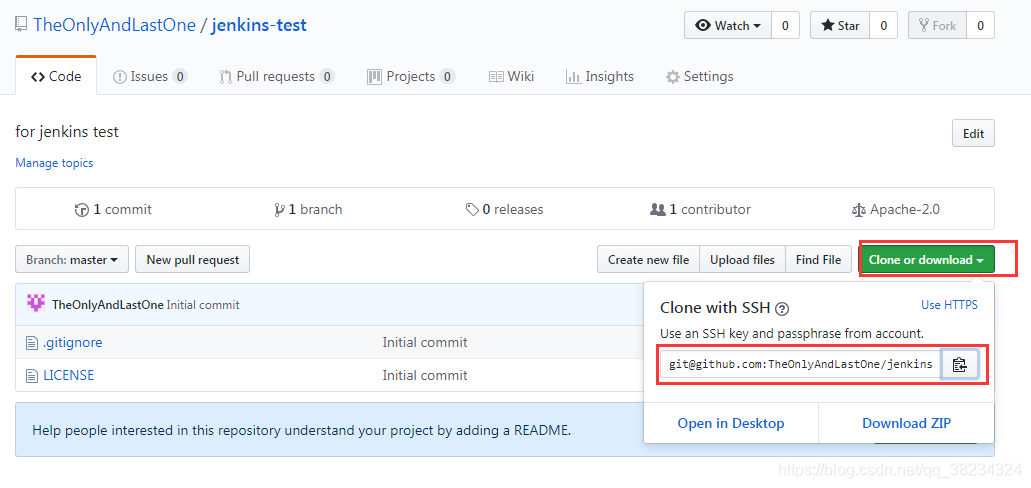View the 1 contributor page
Viewport: 1031px width, 488px height.
(x=700, y=210)
